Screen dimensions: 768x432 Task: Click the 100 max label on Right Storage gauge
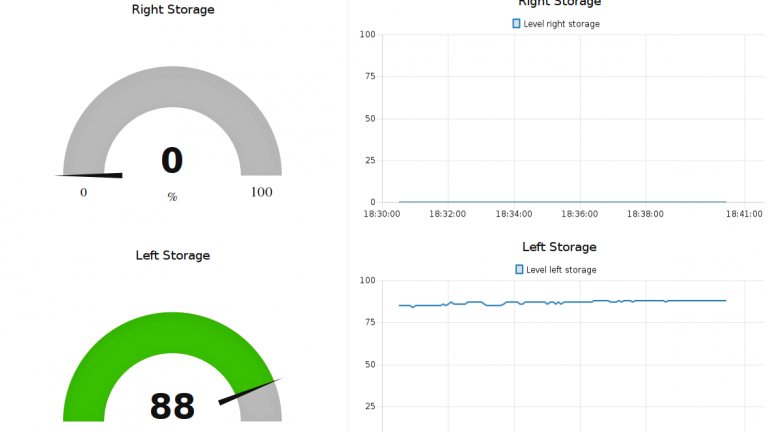261,192
